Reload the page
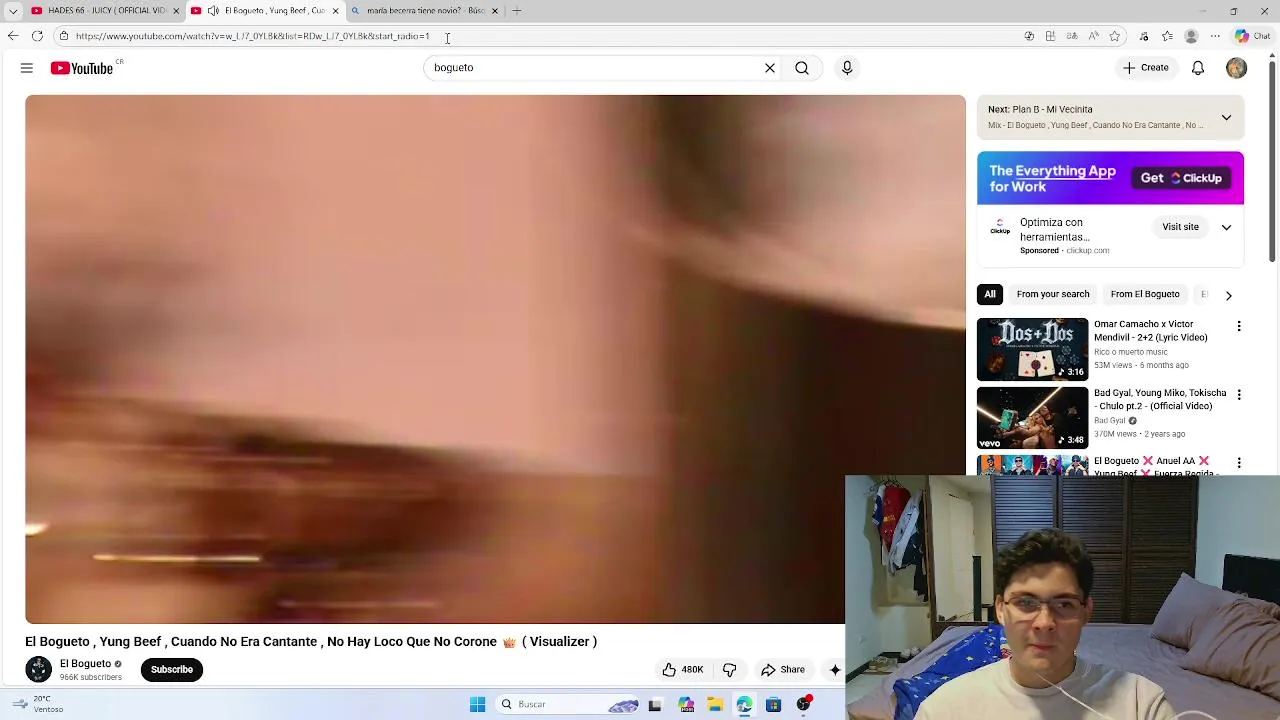The image size is (1280, 720). (37, 36)
